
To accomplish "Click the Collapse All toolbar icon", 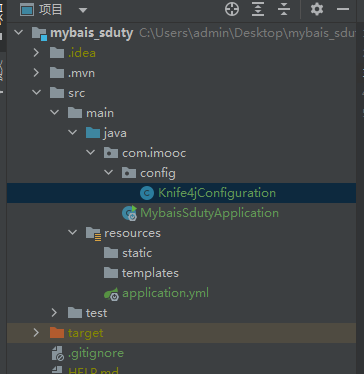I will coord(284,9).
